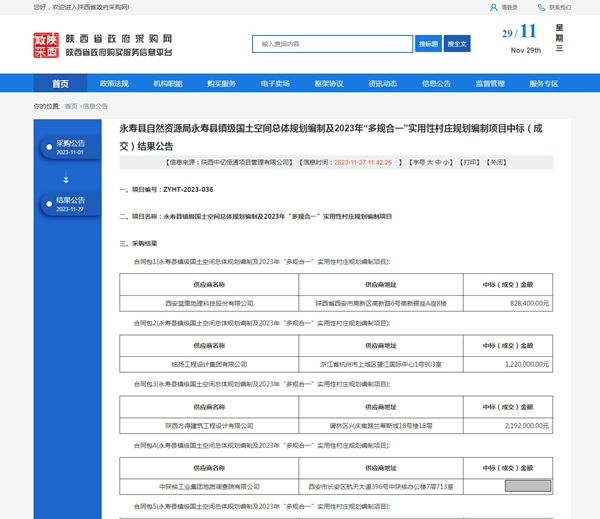Click the amount 1,220,000.00元

pos(527,364)
